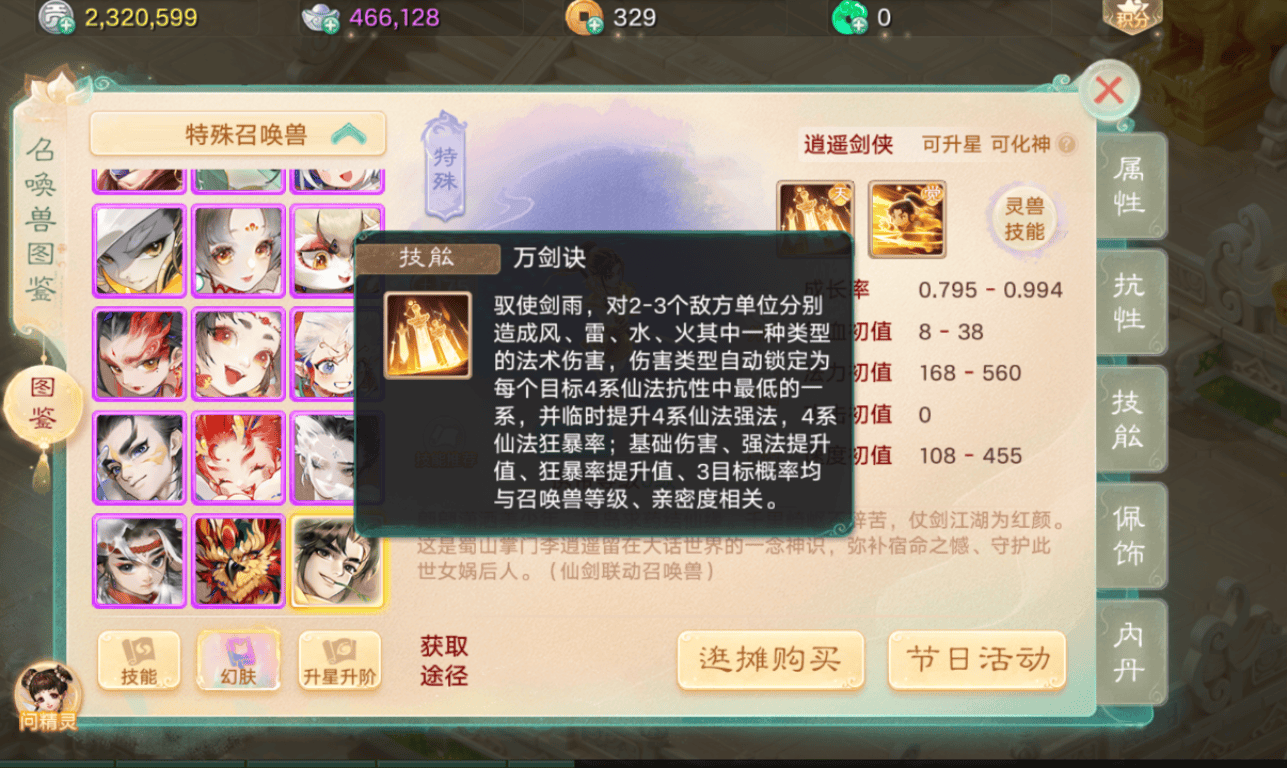
Task: Switch to the 属性 side tab
Action: [x=1131, y=187]
